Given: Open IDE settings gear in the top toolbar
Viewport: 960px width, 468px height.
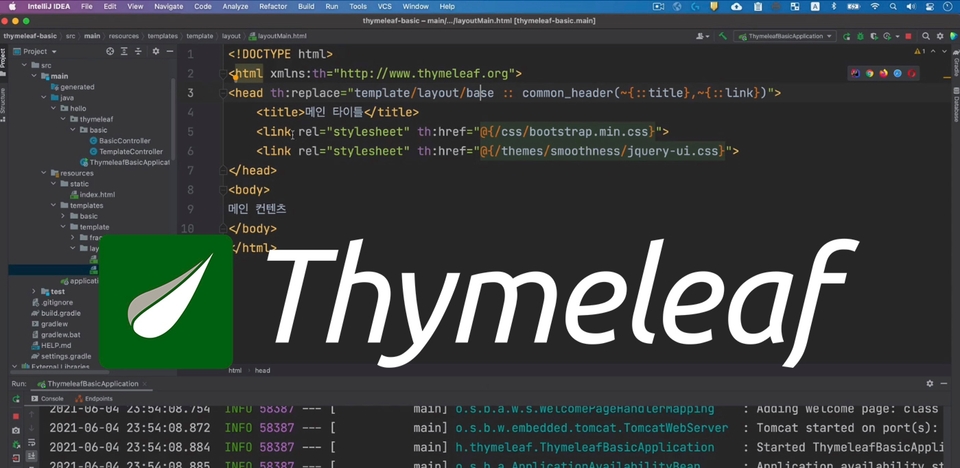Looking at the screenshot, I should coord(940,36).
